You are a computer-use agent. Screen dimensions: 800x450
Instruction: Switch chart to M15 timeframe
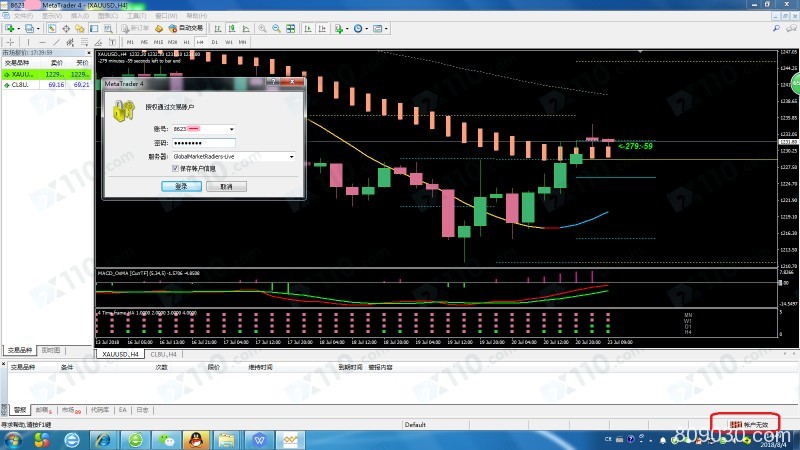click(x=158, y=42)
